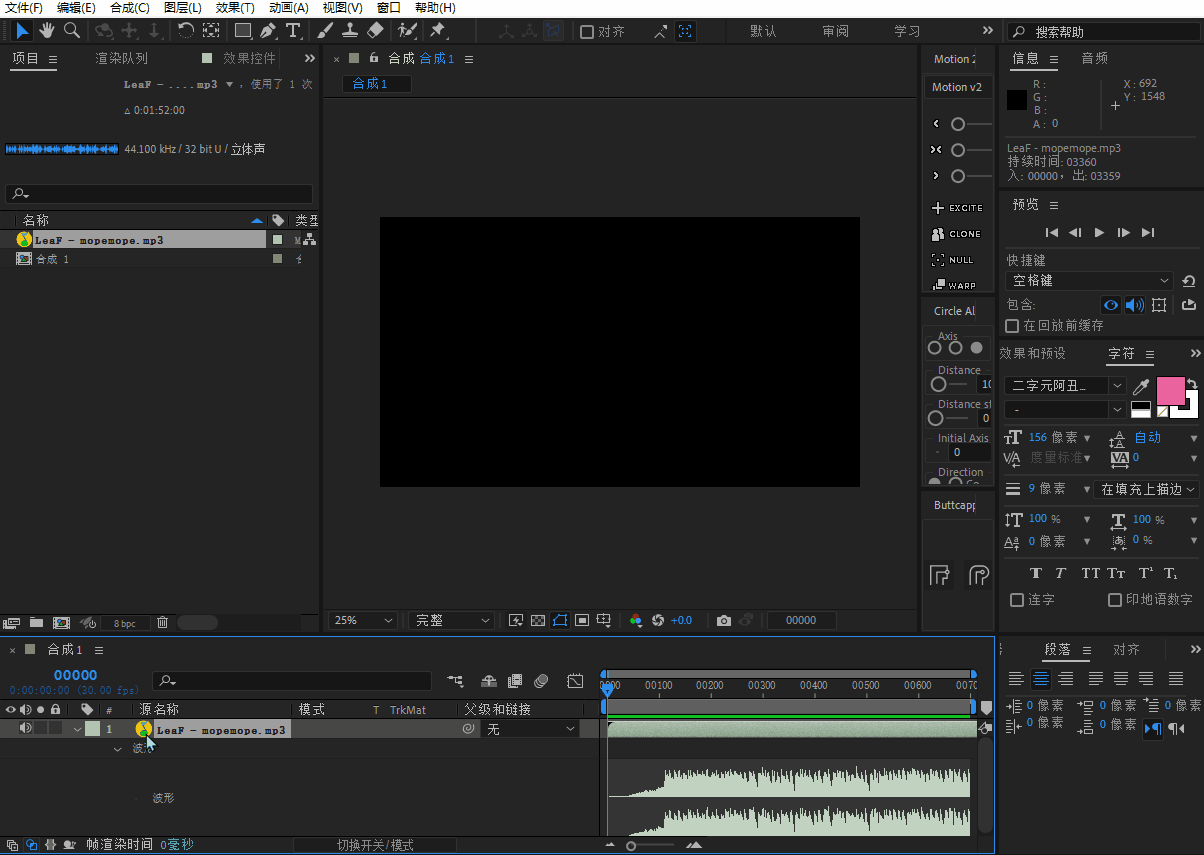The image size is (1204, 855).
Task: Select the Hand tool
Action: [47, 31]
